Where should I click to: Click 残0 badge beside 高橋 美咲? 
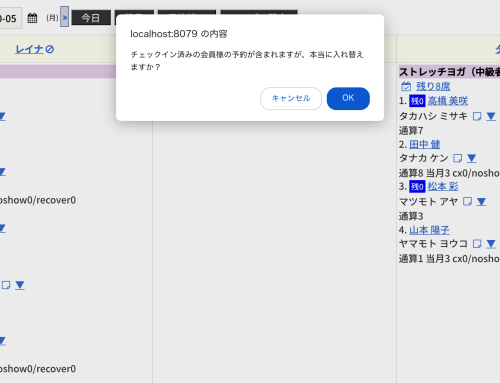click(x=417, y=101)
